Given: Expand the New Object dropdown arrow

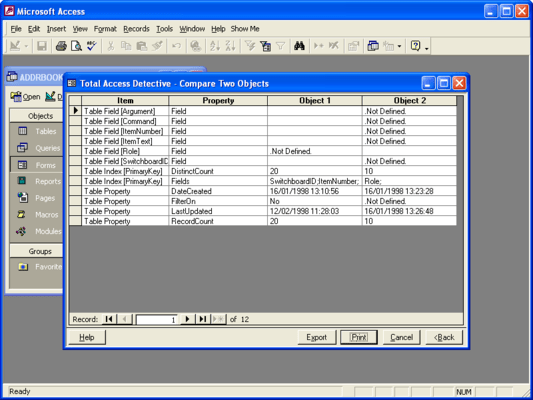Looking at the screenshot, I should [x=399, y=46].
